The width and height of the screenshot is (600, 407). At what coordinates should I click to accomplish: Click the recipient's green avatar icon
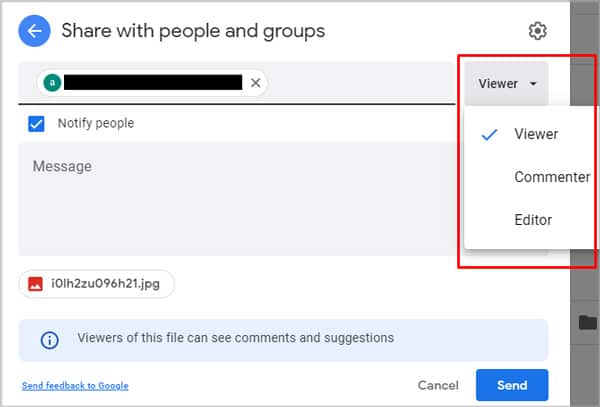[52, 83]
